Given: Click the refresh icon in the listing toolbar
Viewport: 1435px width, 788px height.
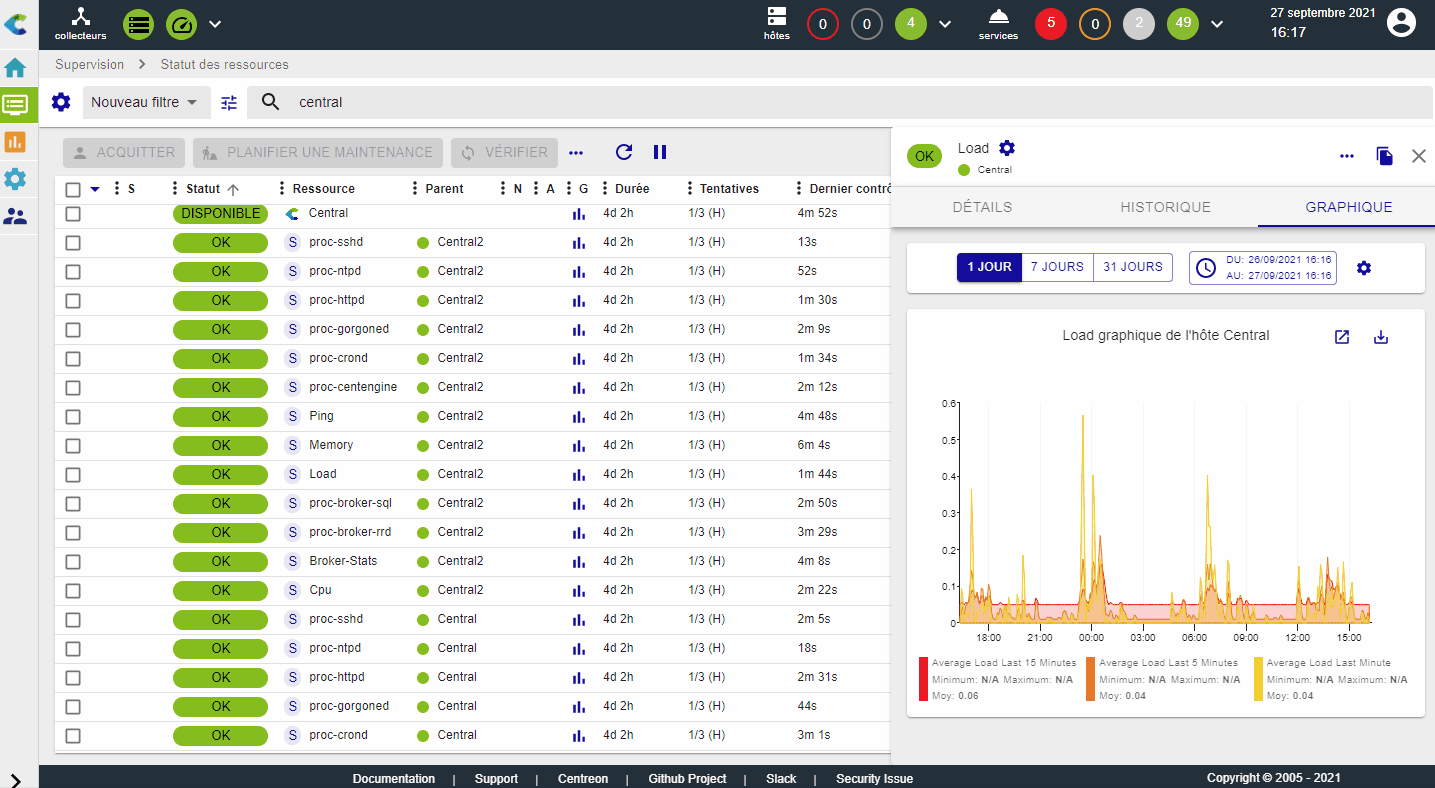Looking at the screenshot, I should [624, 152].
